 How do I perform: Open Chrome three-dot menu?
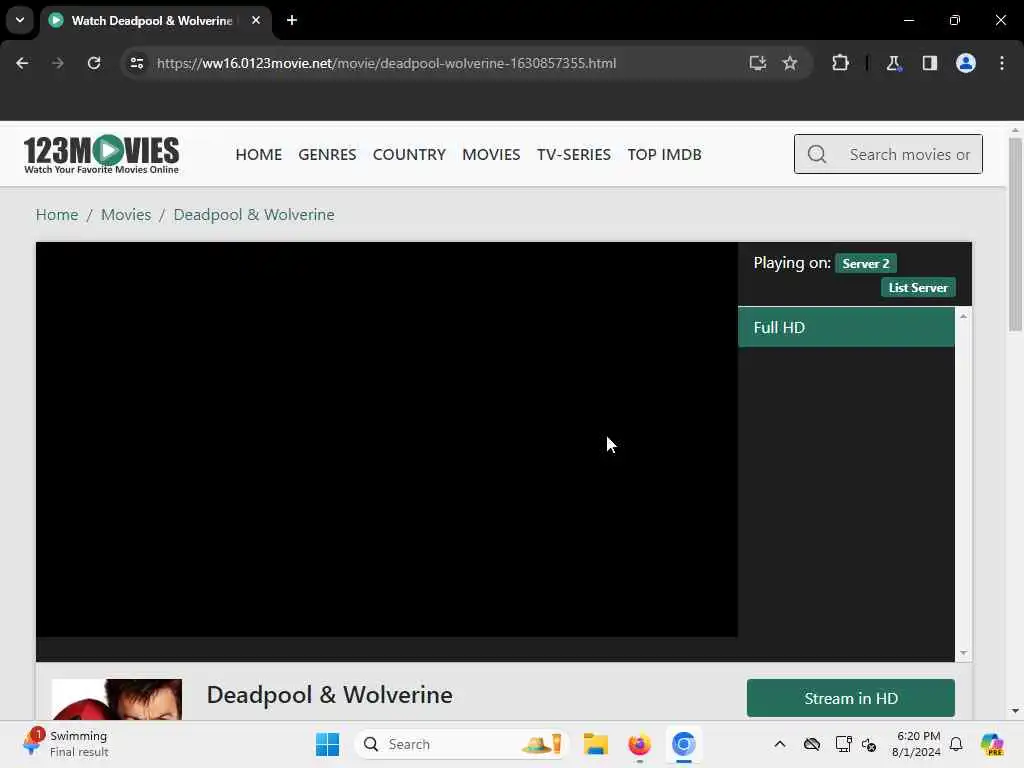click(x=1002, y=63)
